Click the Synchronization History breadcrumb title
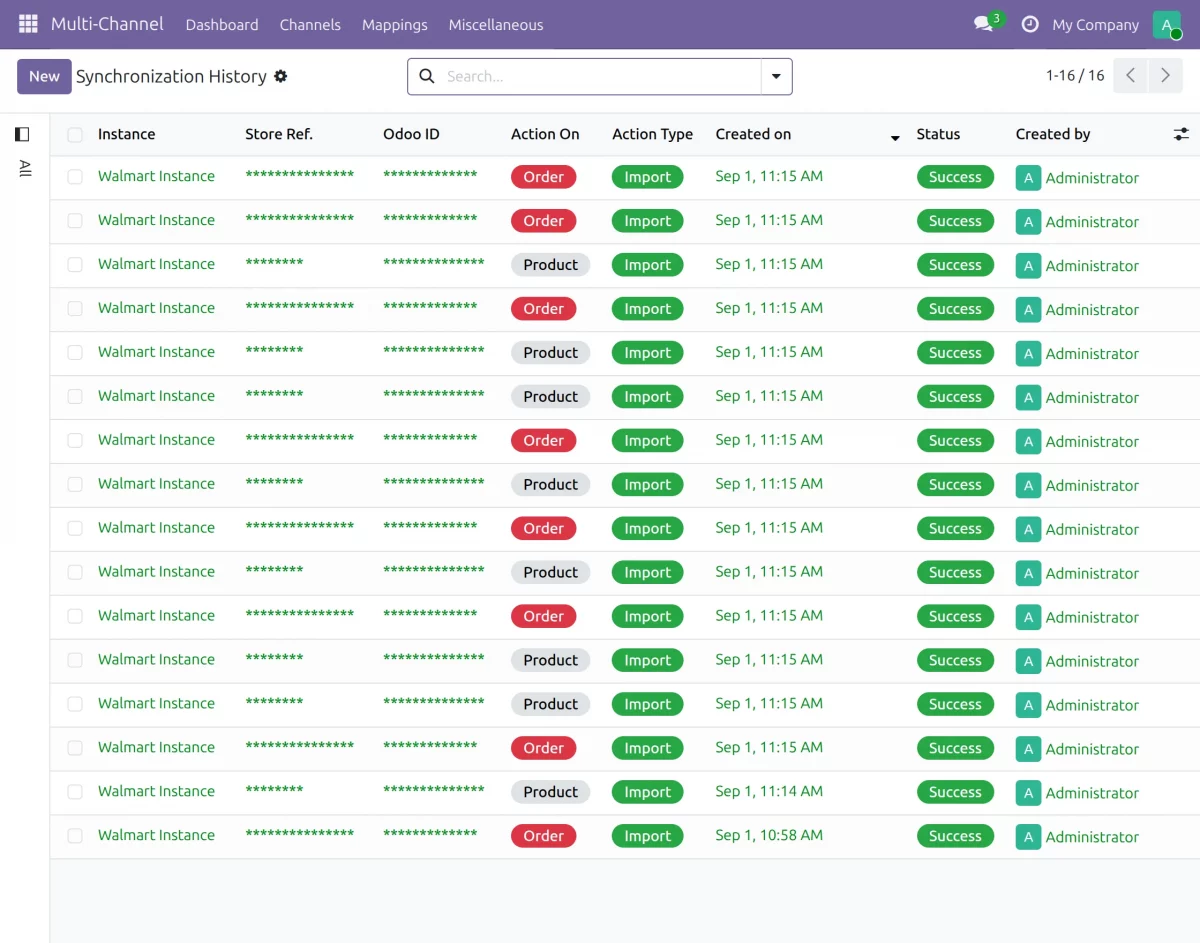1200x943 pixels. pyautogui.click(x=171, y=76)
